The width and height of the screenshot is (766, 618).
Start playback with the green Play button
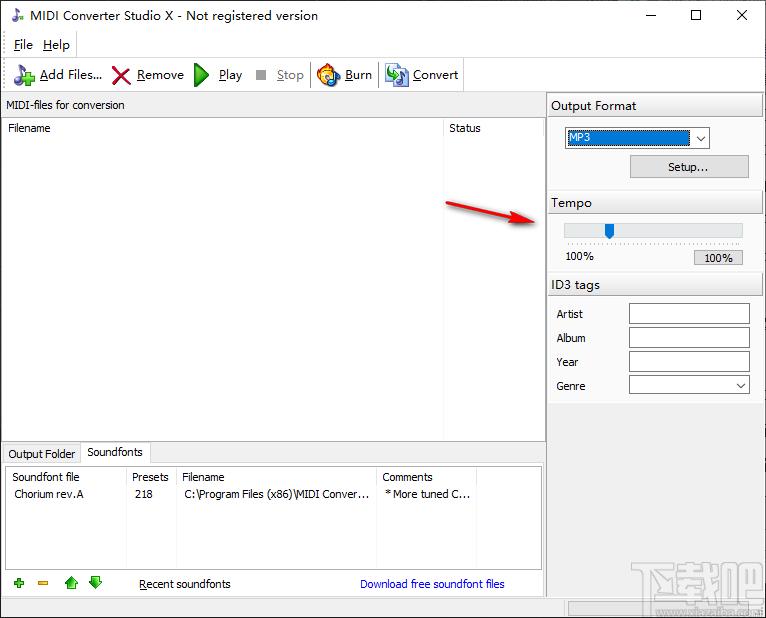[x=218, y=75]
